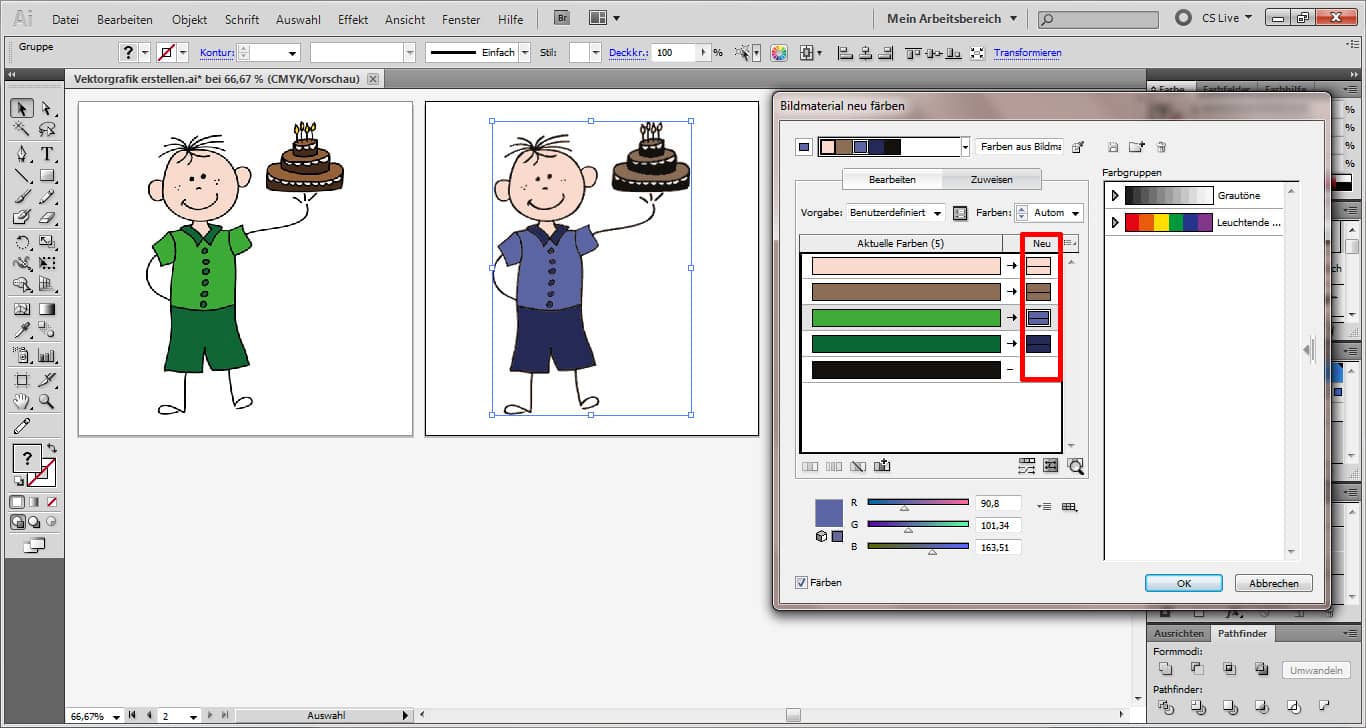Click inside the R value field
The width and height of the screenshot is (1366, 728).
point(998,503)
